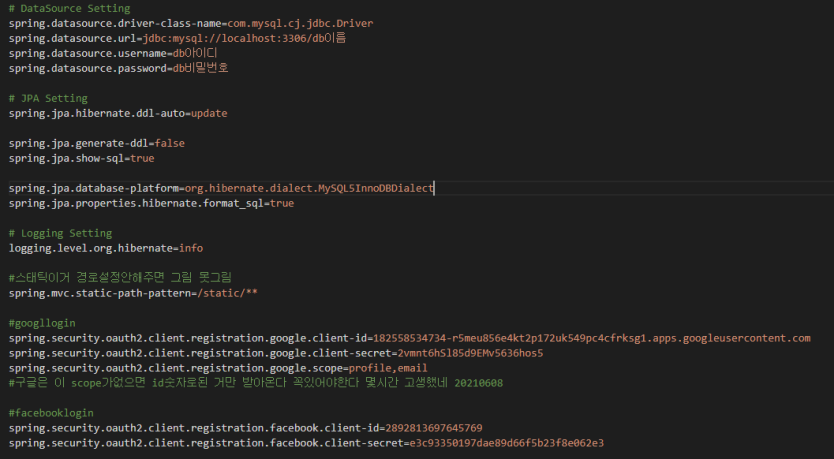Click the 'spring.jpa.generate-ddl' key
The width and height of the screenshot is (834, 459).
(x=79, y=143)
